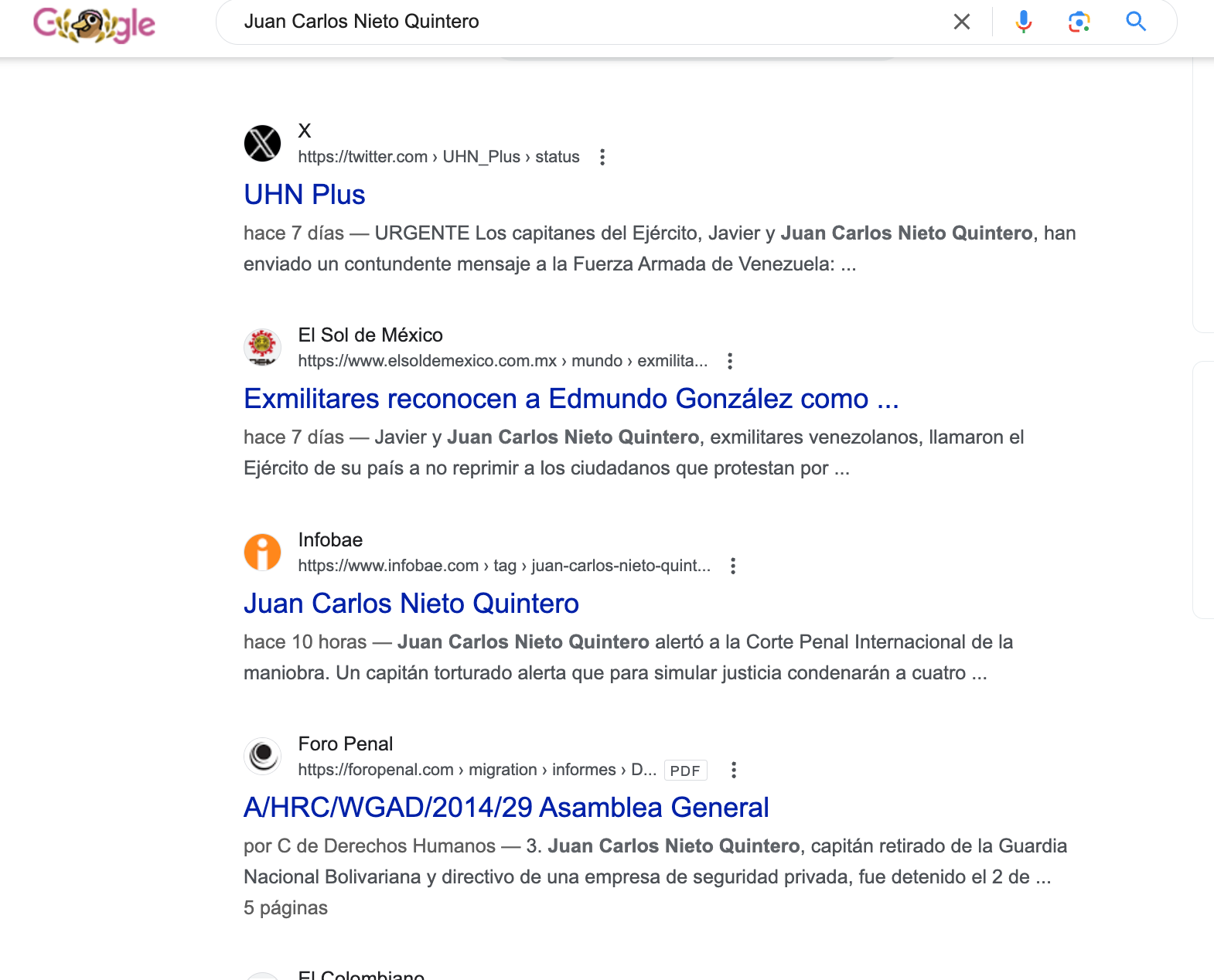Click the El Sol de México favicon
The image size is (1214, 980).
coord(262,348)
